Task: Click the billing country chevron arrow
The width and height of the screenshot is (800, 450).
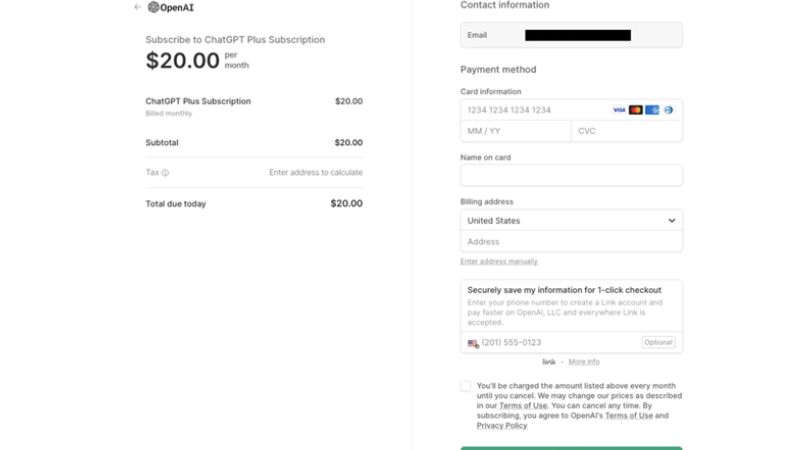Action: [x=672, y=221]
